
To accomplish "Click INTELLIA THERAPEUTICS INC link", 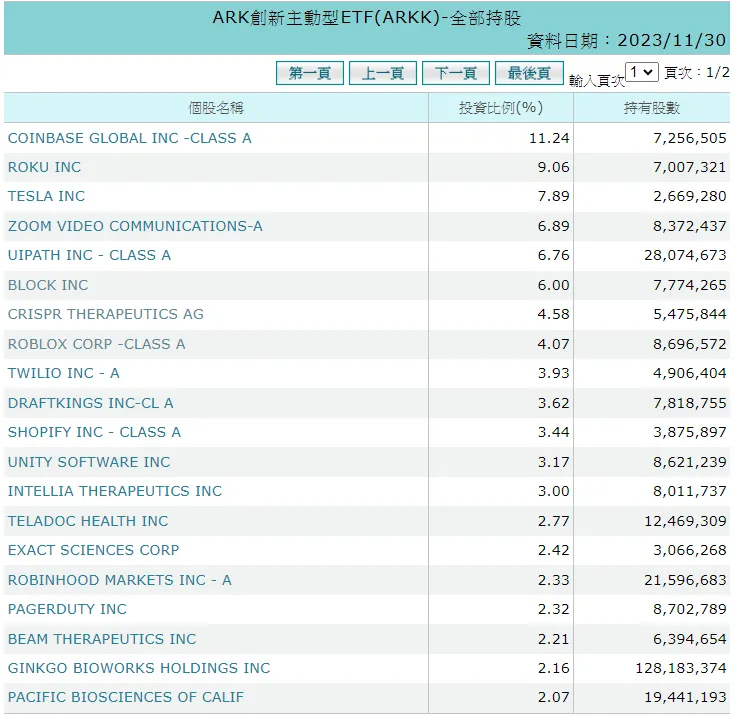I will tap(115, 491).
